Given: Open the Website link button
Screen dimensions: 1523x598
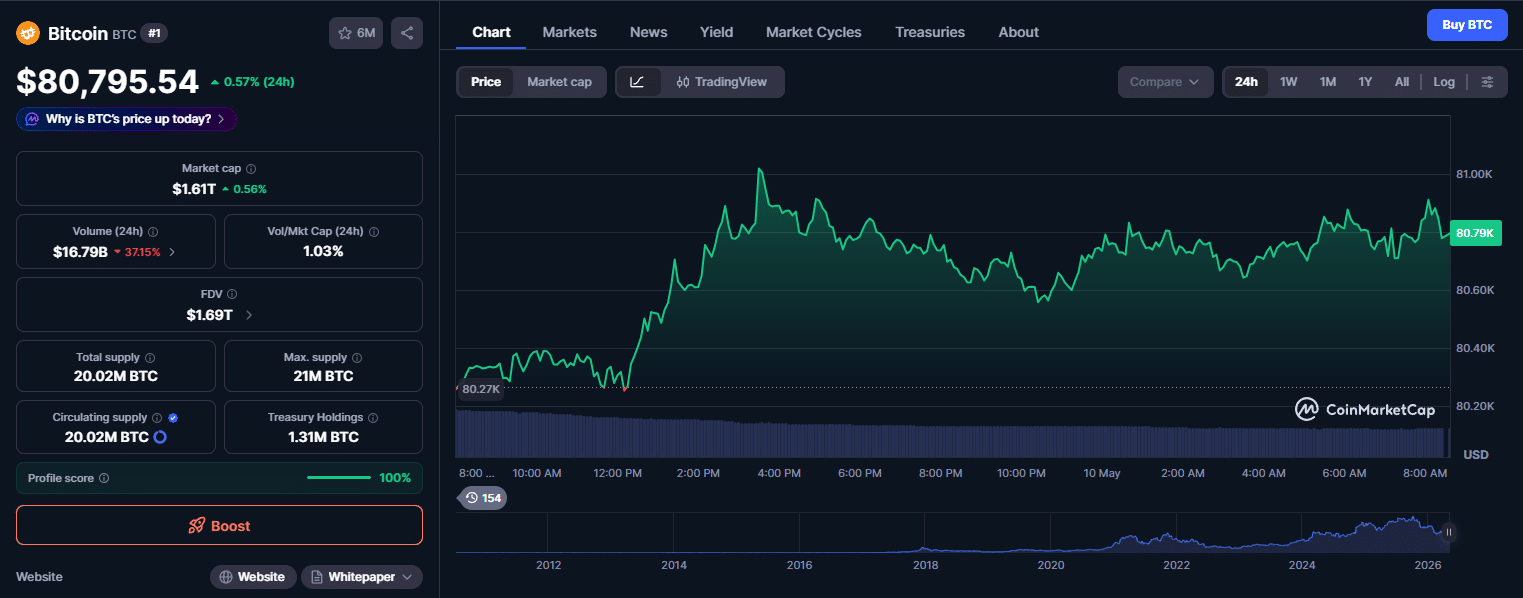Looking at the screenshot, I should [254, 577].
